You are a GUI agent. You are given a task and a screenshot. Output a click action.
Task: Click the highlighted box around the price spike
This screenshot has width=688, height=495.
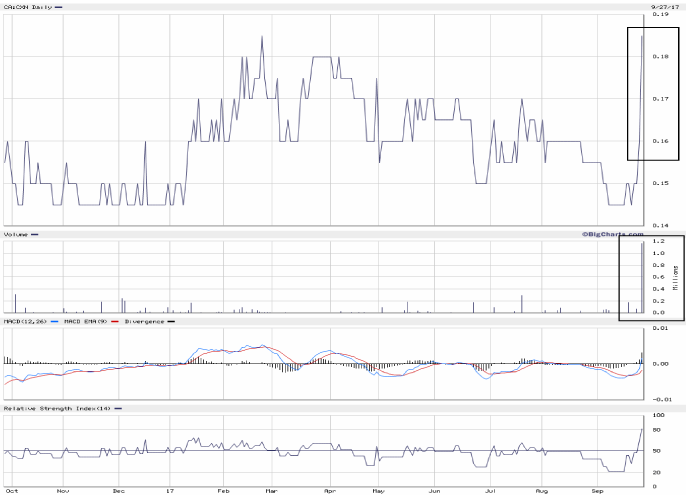click(653, 94)
